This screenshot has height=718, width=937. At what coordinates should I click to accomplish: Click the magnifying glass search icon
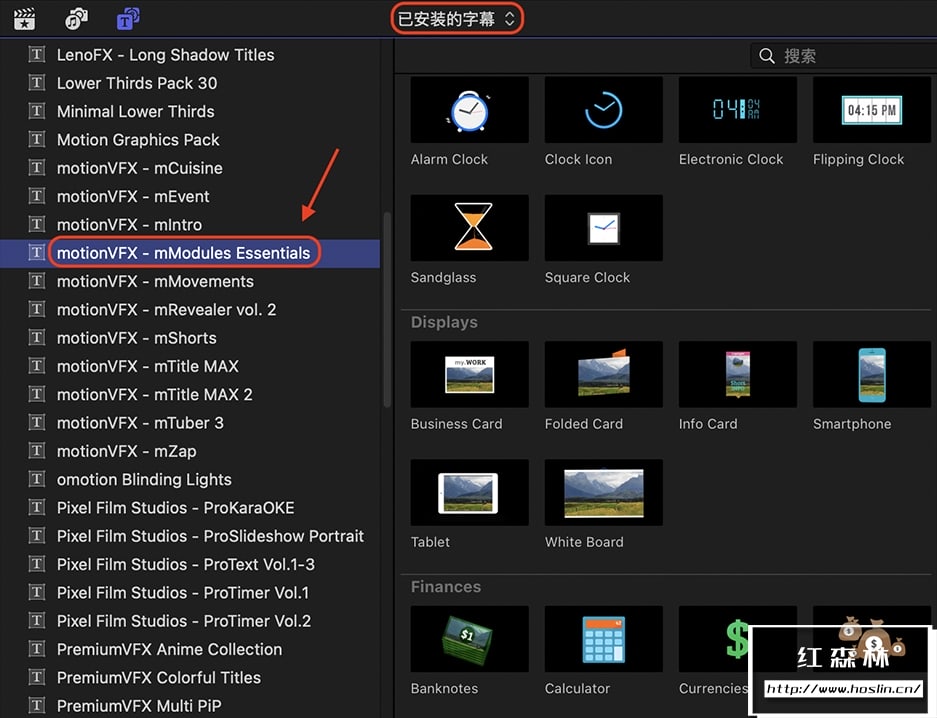pyautogui.click(x=767, y=56)
